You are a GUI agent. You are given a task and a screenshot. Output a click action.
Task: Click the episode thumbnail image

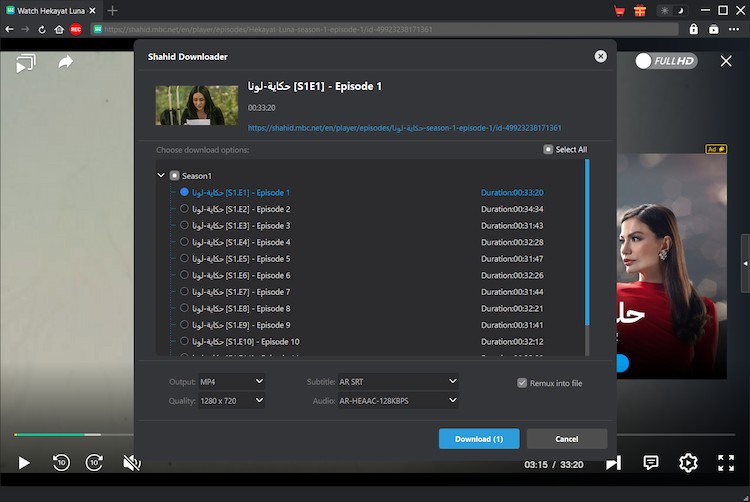click(x=197, y=105)
